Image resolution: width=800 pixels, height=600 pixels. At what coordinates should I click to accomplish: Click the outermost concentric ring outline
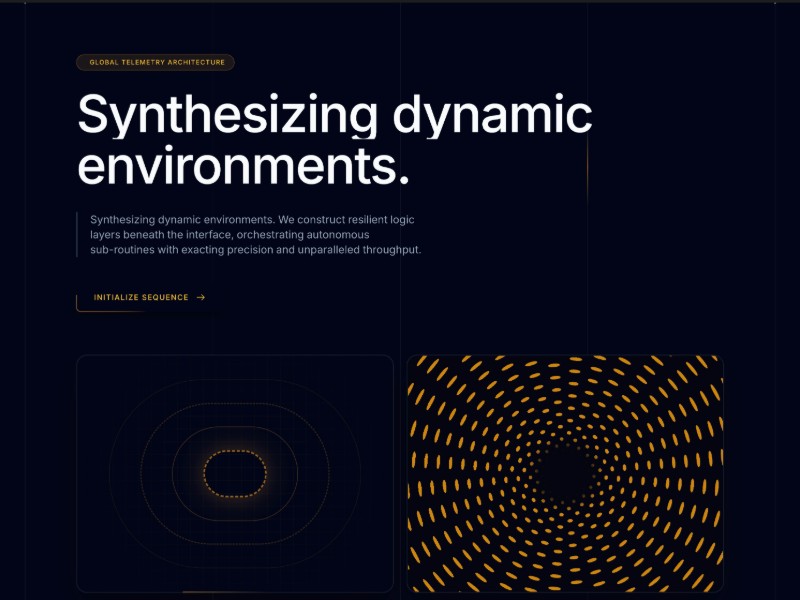click(x=235, y=381)
